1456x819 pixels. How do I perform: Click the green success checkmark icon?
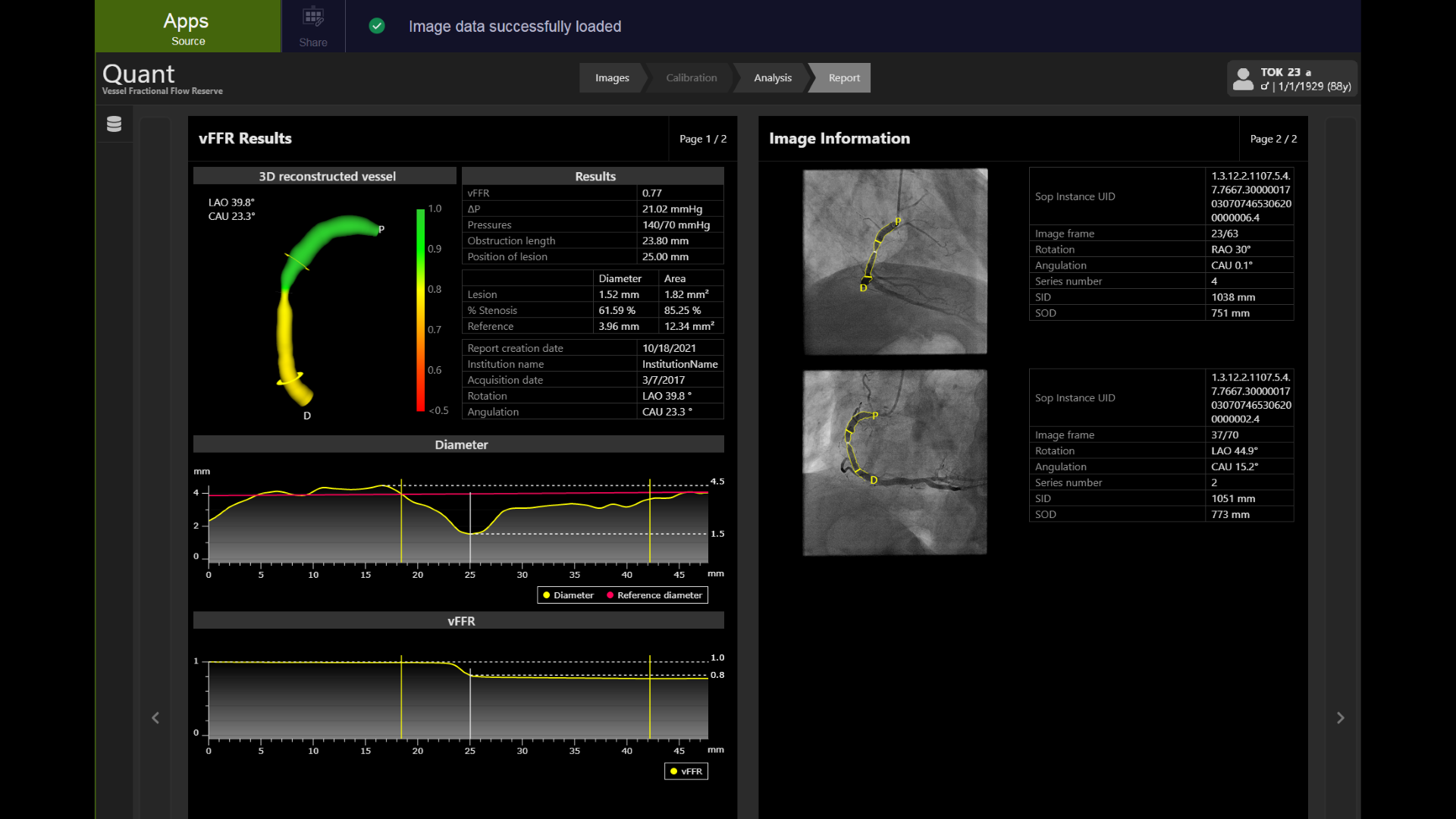pos(377,26)
